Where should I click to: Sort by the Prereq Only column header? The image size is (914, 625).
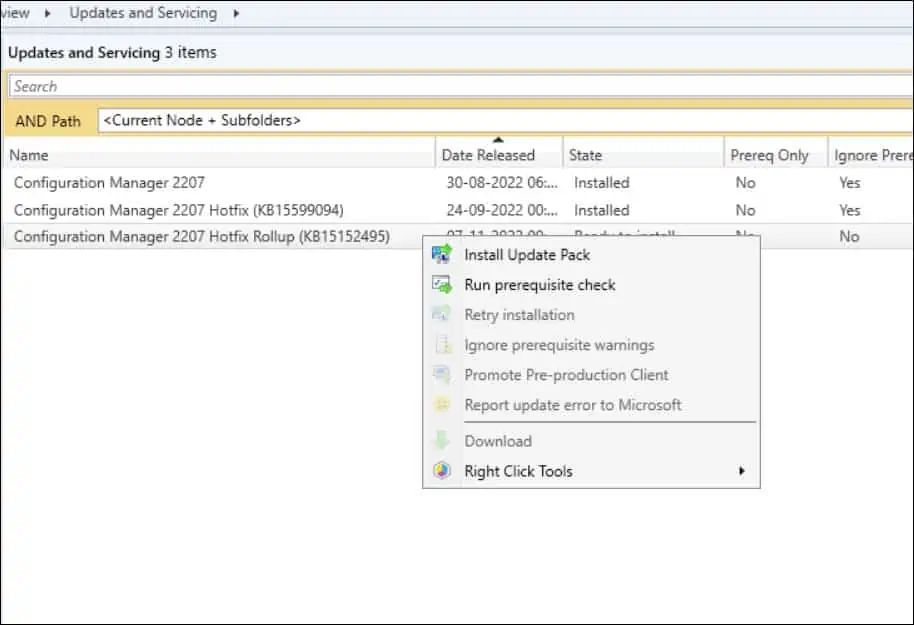[x=776, y=155]
